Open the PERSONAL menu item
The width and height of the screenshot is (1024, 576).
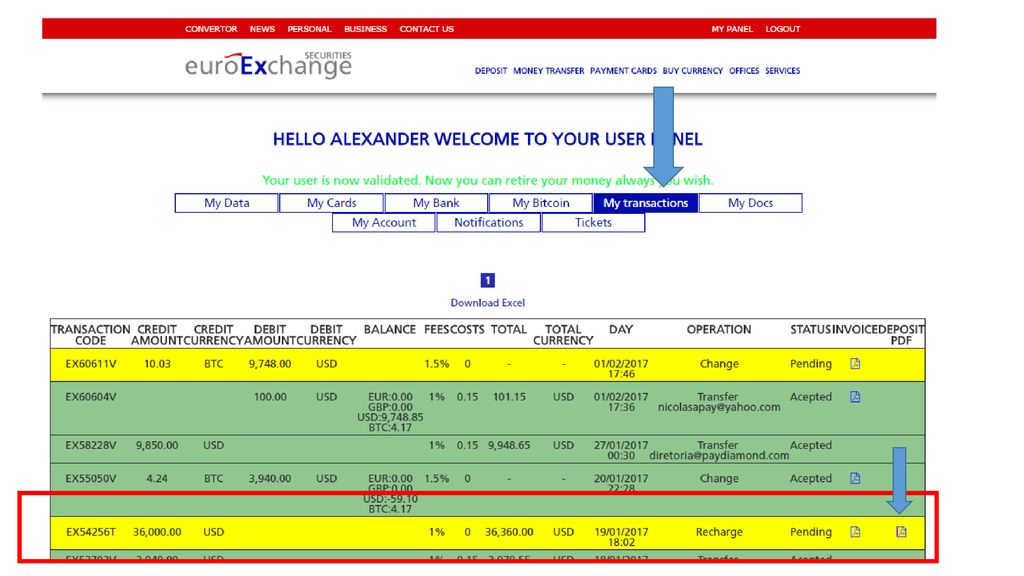(310, 29)
